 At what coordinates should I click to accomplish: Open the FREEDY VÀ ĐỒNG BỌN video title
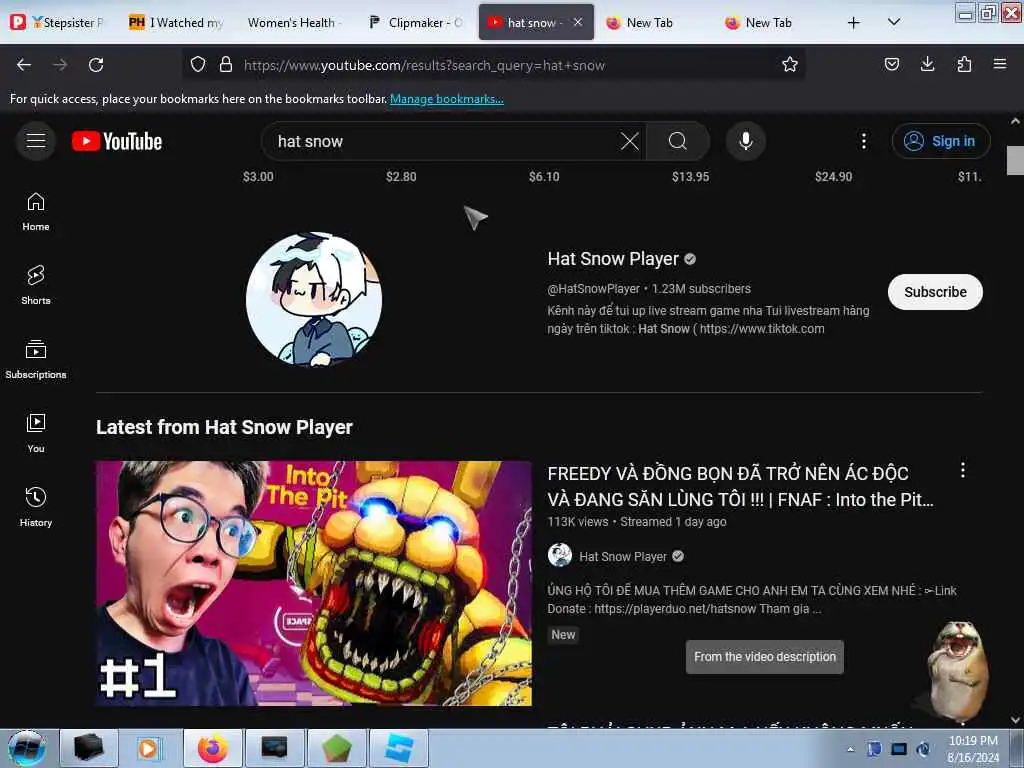[x=741, y=487]
